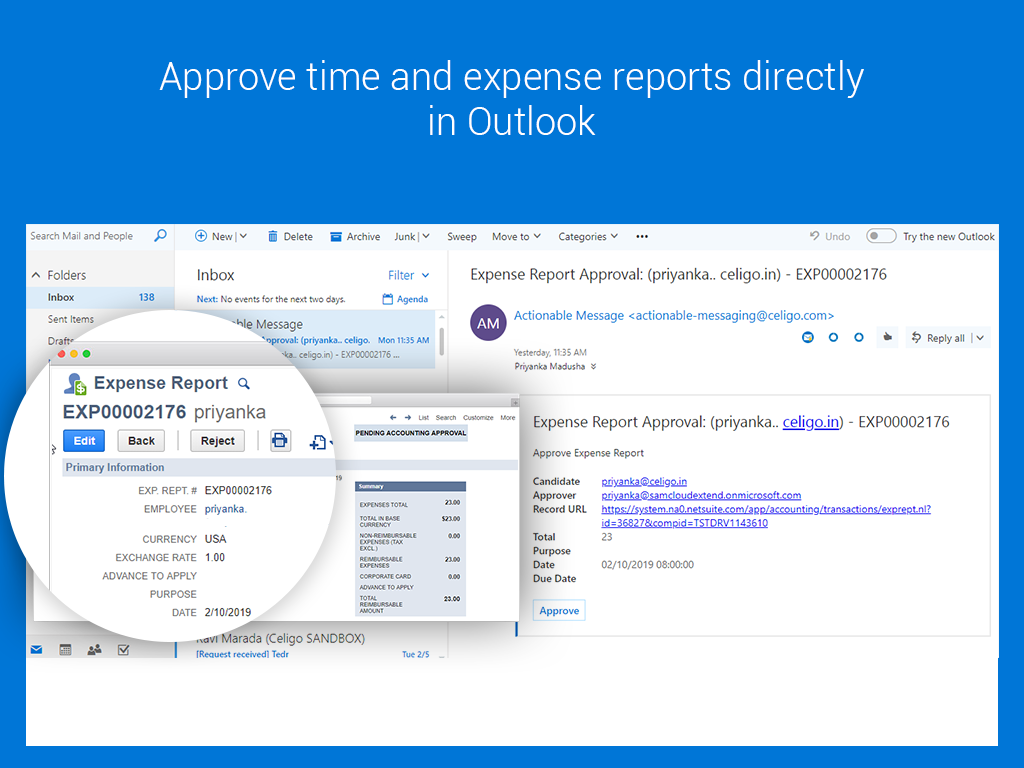The height and width of the screenshot is (768, 1024).
Task: Delete the selected email
Action: [x=290, y=236]
